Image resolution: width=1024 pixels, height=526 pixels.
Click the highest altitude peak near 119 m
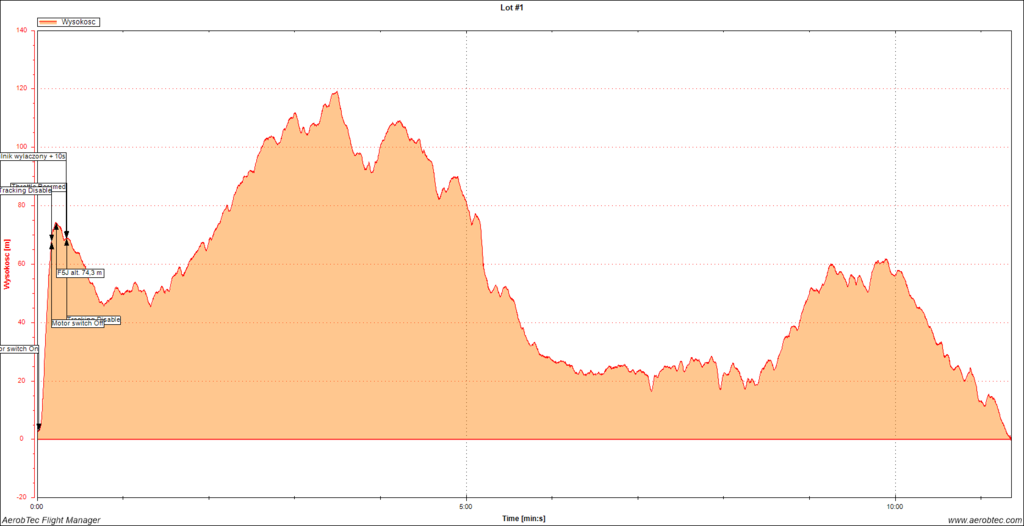[x=336, y=93]
